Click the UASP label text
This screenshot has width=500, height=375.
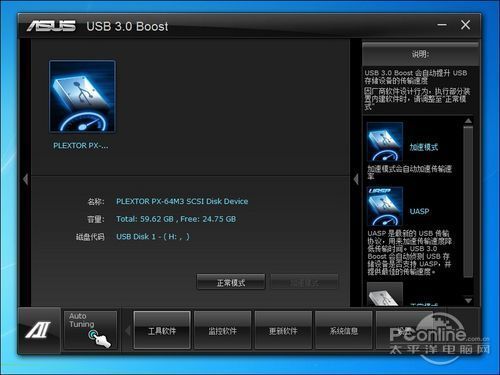(x=419, y=211)
